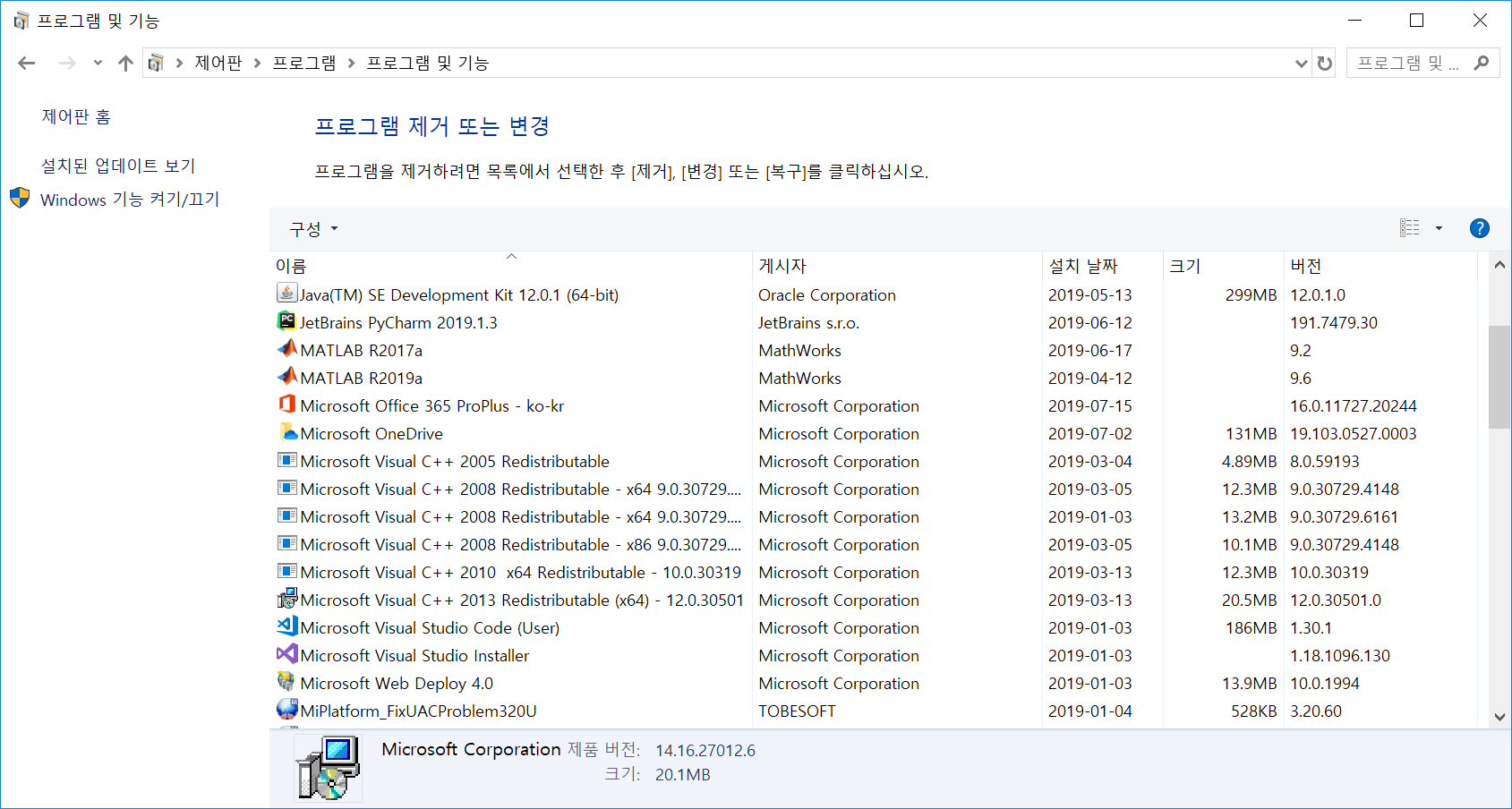
Task: Expand the chevron after 프로그램 breadcrumb
Action: [351, 63]
